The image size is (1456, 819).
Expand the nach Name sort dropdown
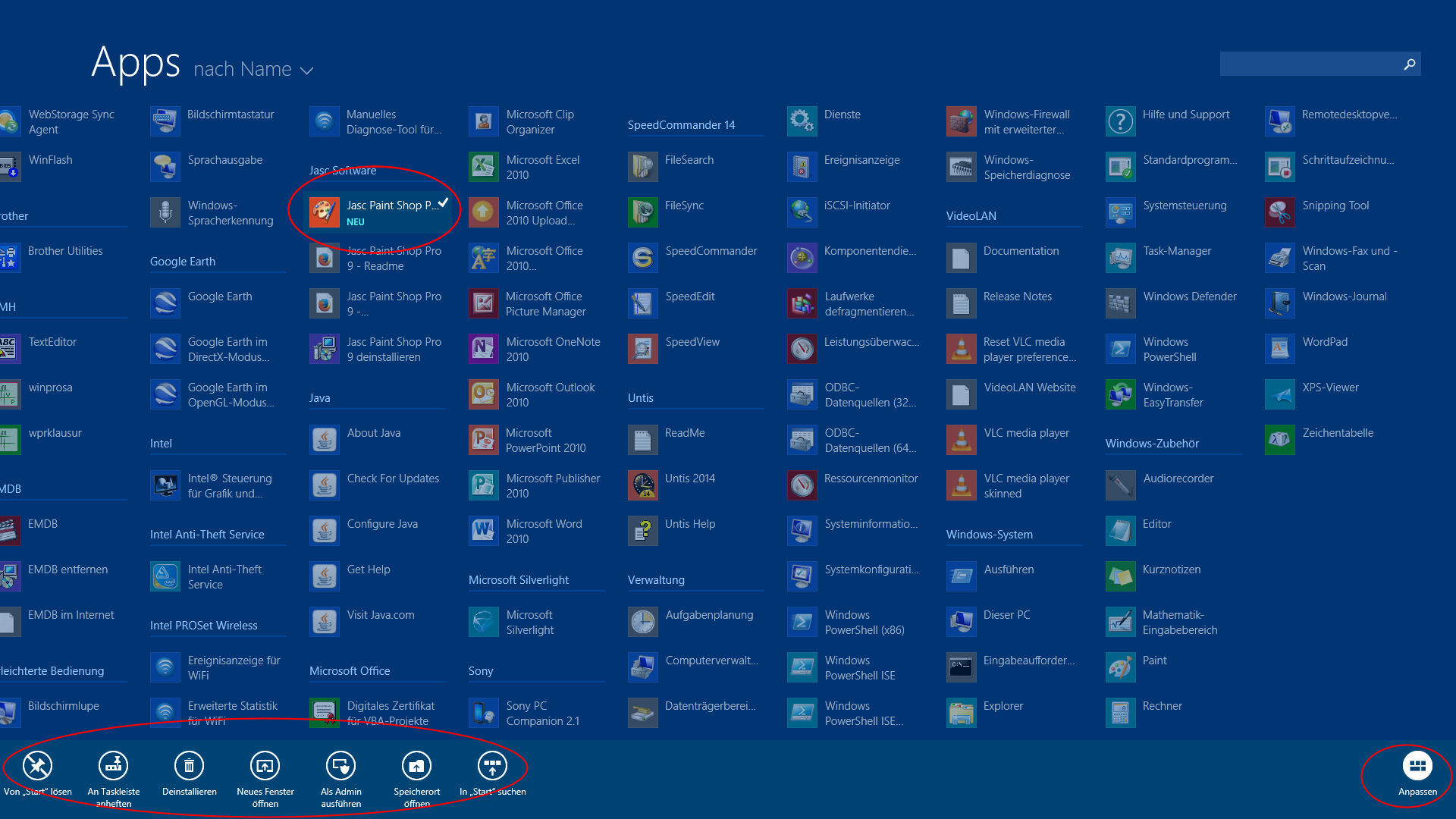243,69
